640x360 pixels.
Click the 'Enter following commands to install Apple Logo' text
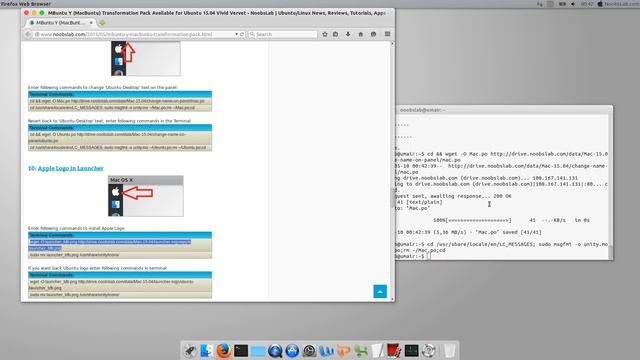coord(77,228)
